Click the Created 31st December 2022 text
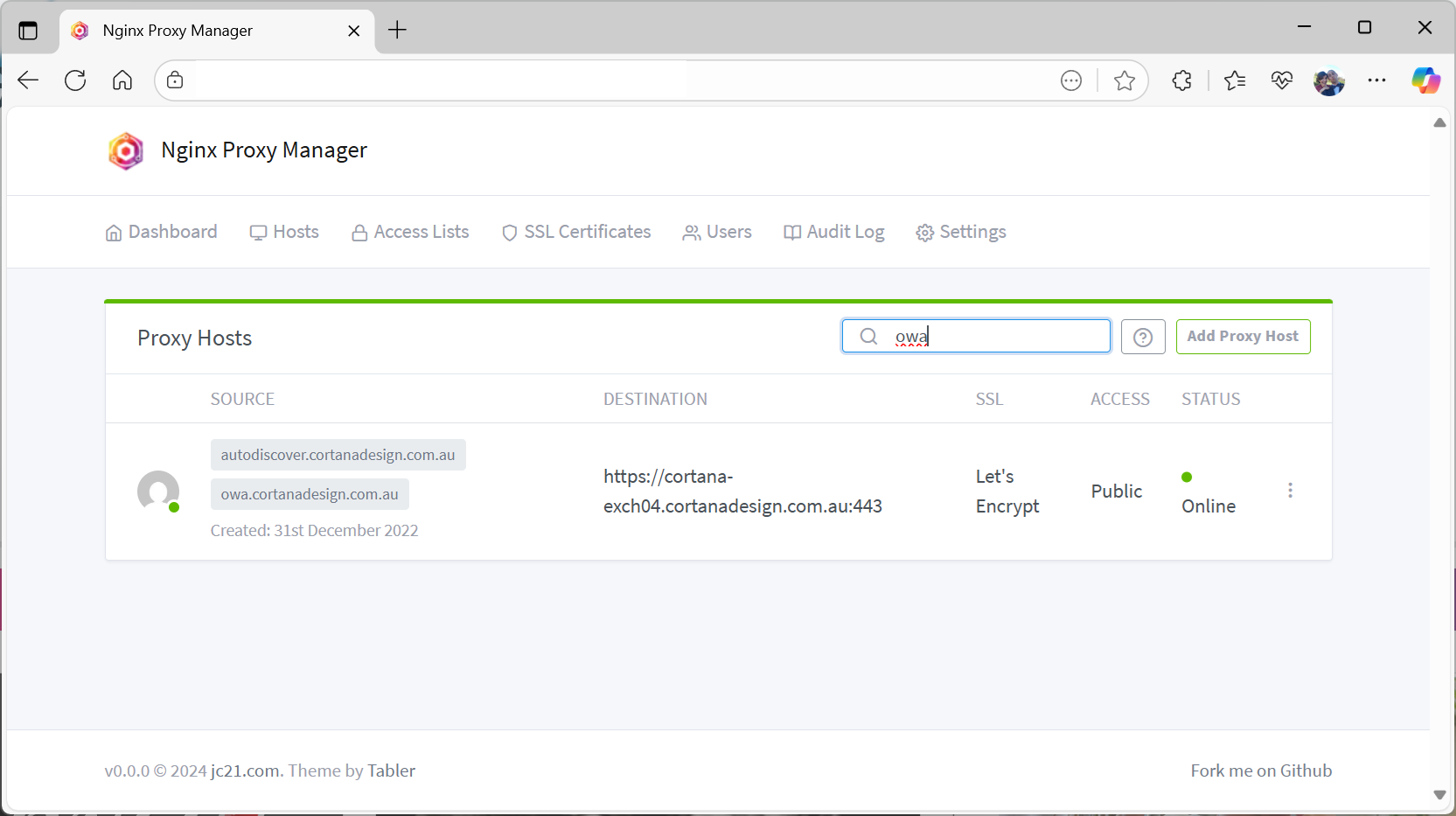 (x=314, y=531)
